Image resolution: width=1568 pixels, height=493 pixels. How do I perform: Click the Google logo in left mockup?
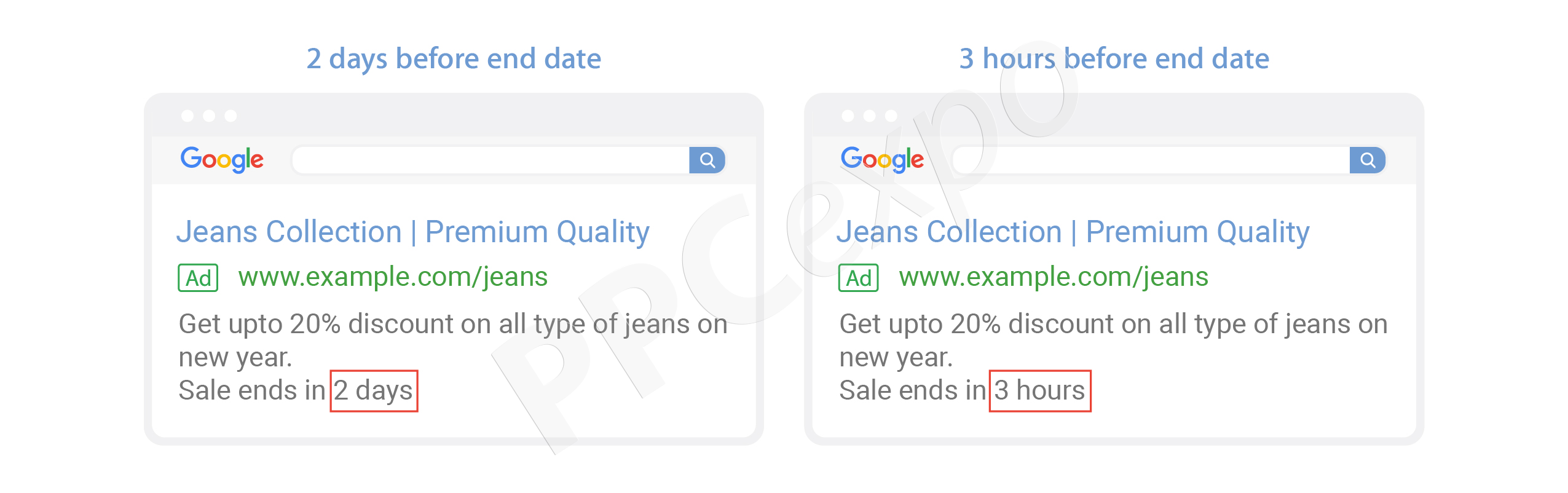click(x=222, y=160)
